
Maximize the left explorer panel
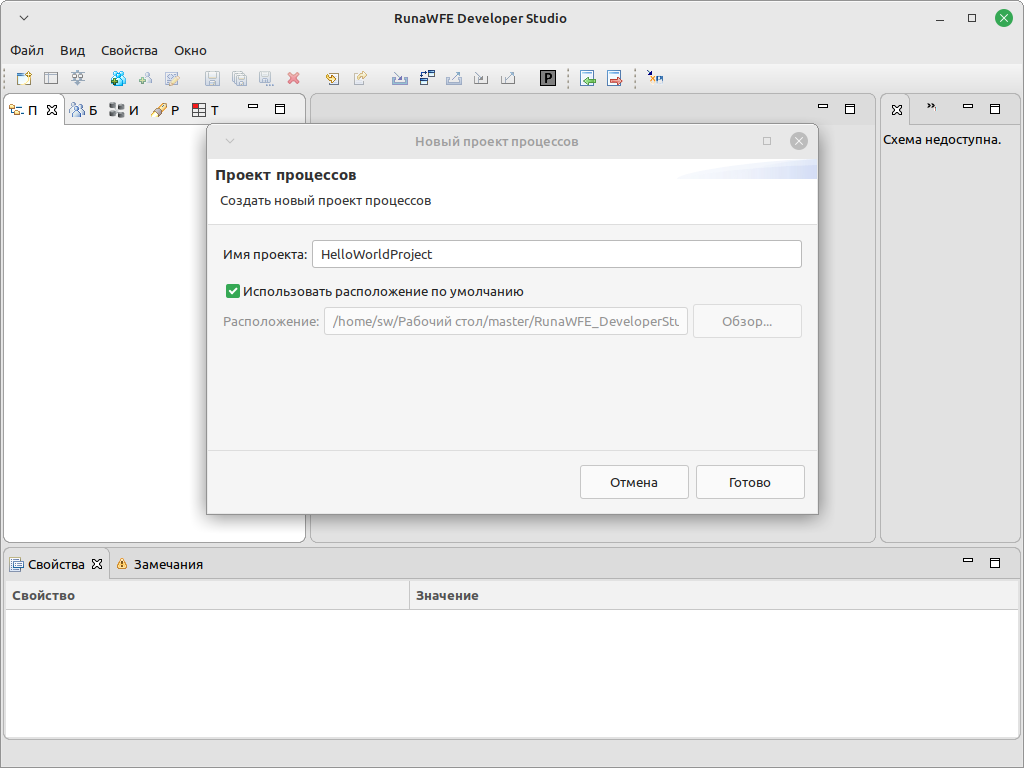(x=280, y=109)
